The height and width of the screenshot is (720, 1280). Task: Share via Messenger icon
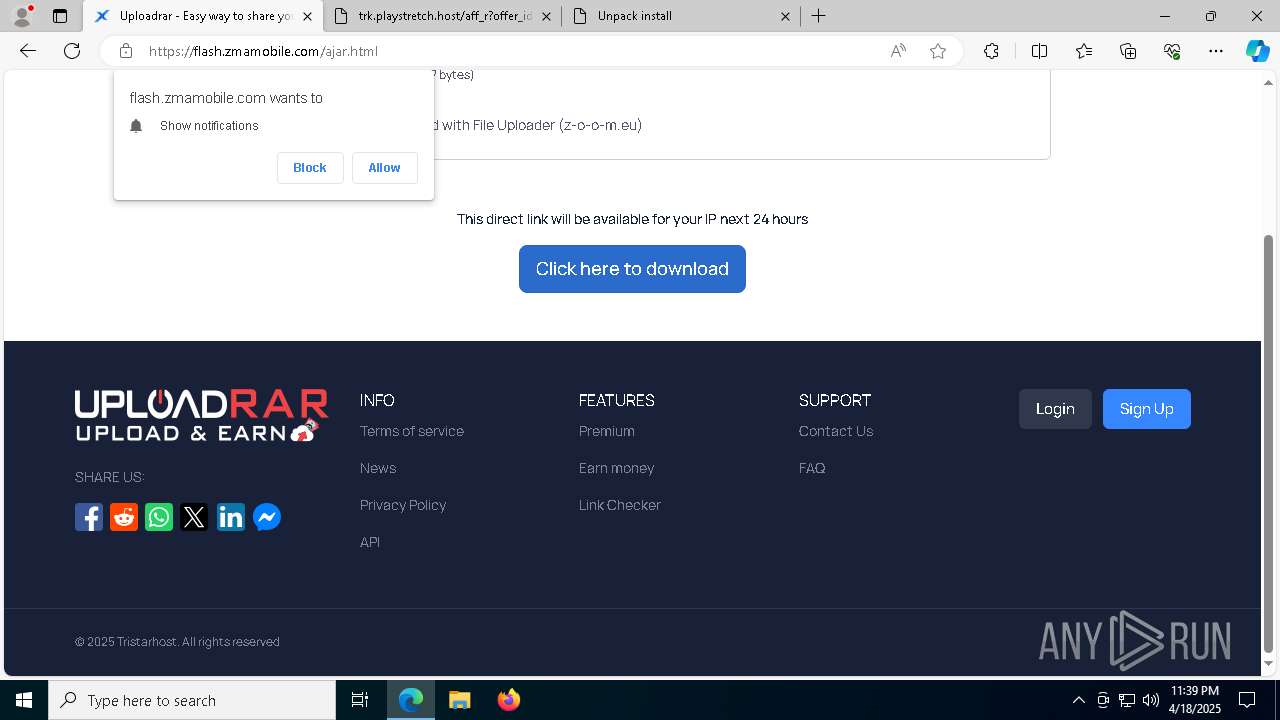click(x=267, y=517)
